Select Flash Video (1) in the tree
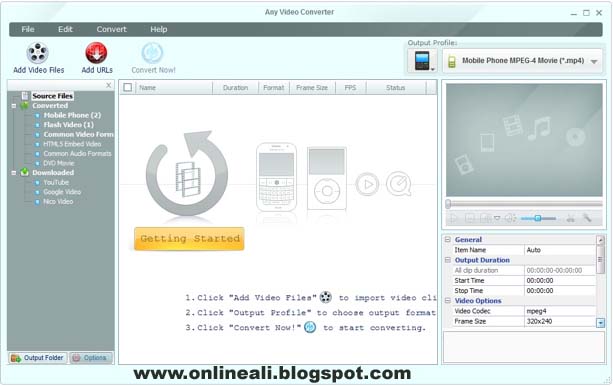The image size is (613, 386). 68,125
